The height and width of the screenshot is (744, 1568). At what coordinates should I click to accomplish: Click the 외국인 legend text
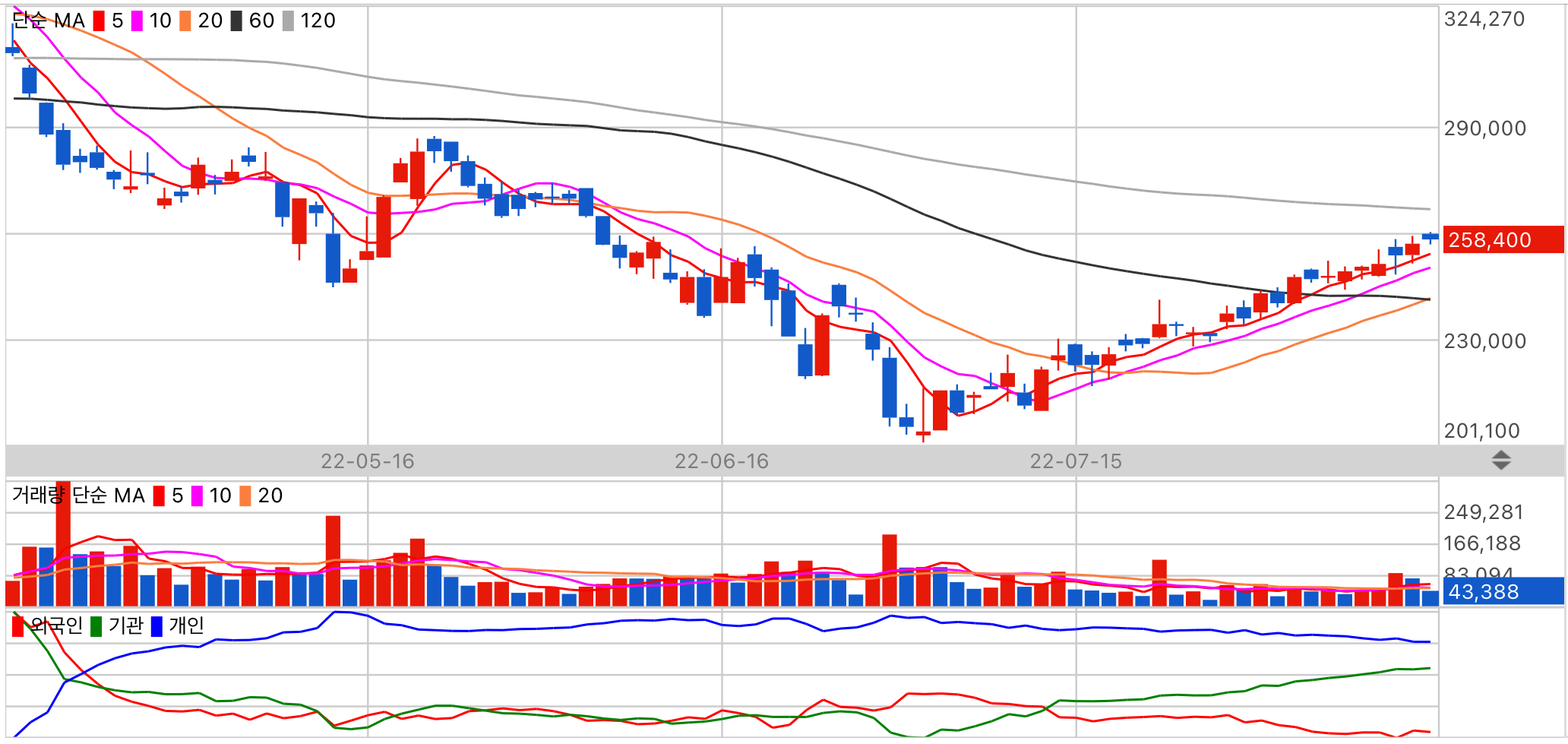[56, 625]
